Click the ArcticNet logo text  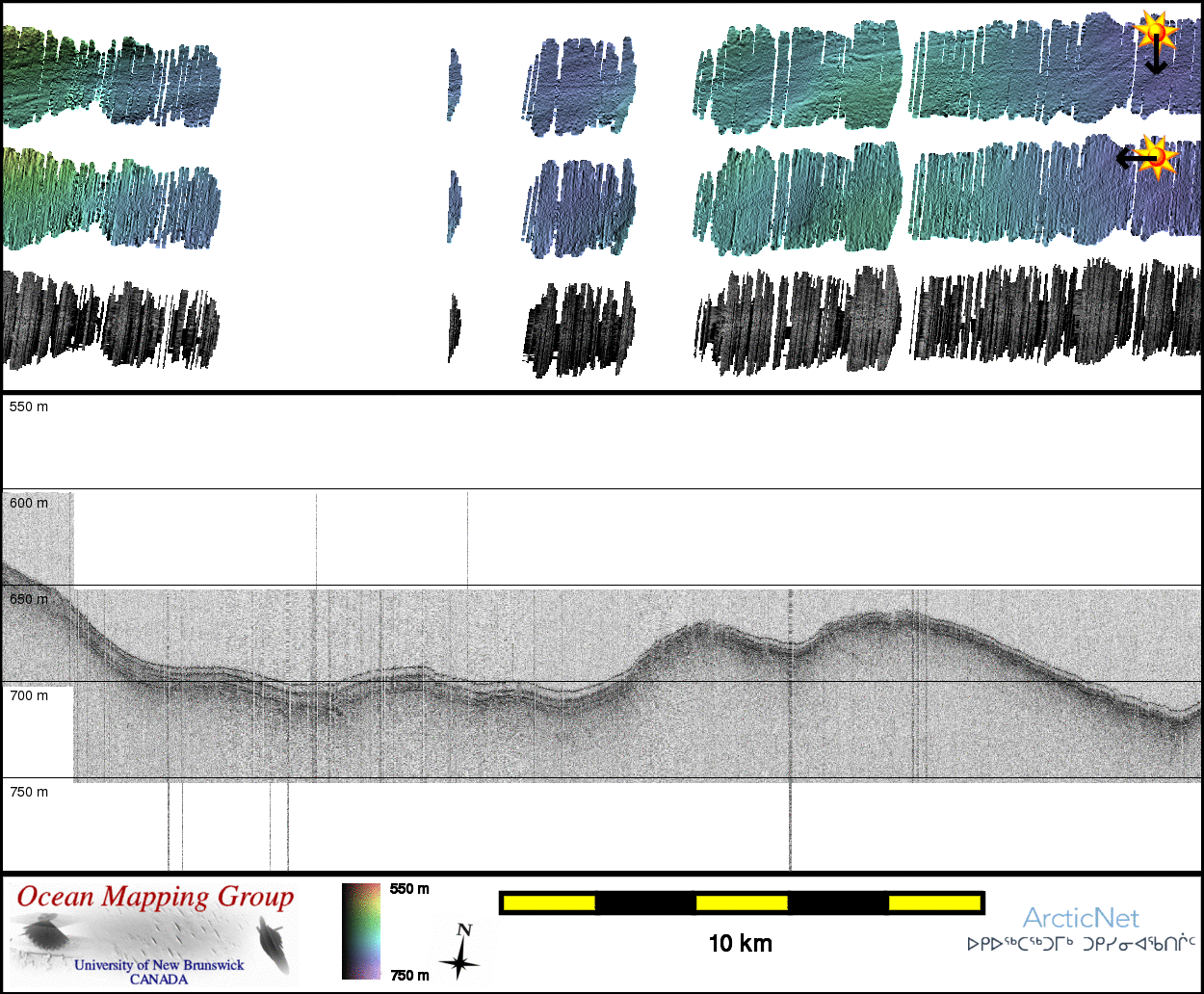[x=1081, y=917]
